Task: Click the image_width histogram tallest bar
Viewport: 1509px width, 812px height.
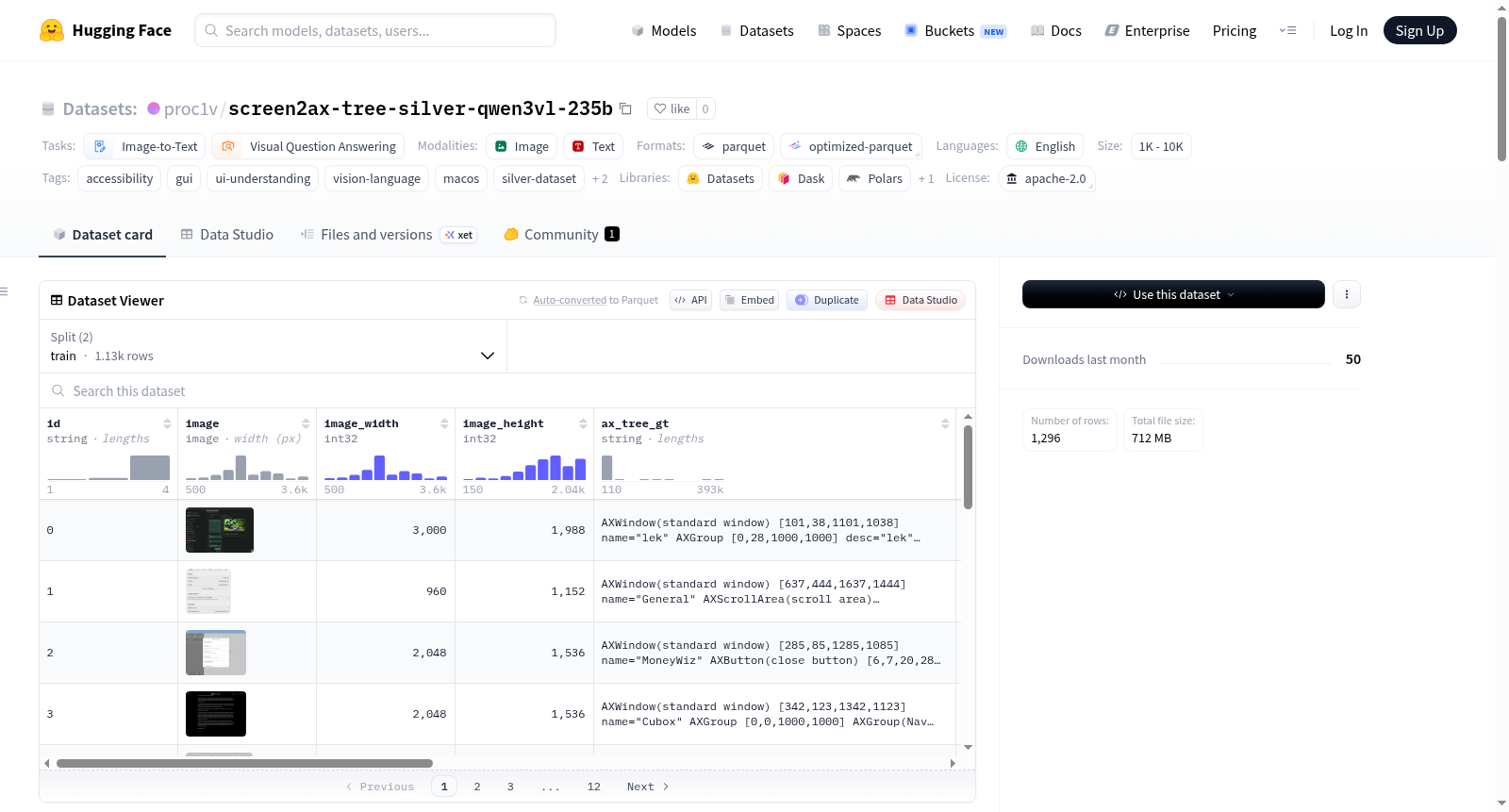Action: [379, 468]
